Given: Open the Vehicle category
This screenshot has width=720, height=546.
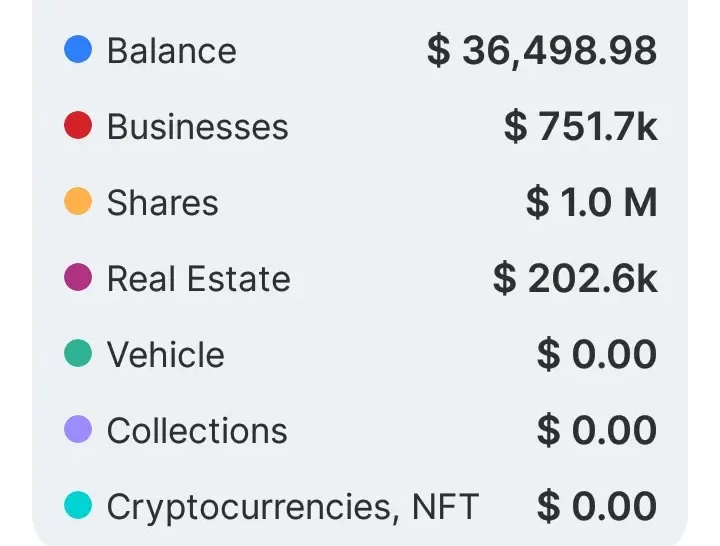Looking at the screenshot, I should click(x=165, y=355).
